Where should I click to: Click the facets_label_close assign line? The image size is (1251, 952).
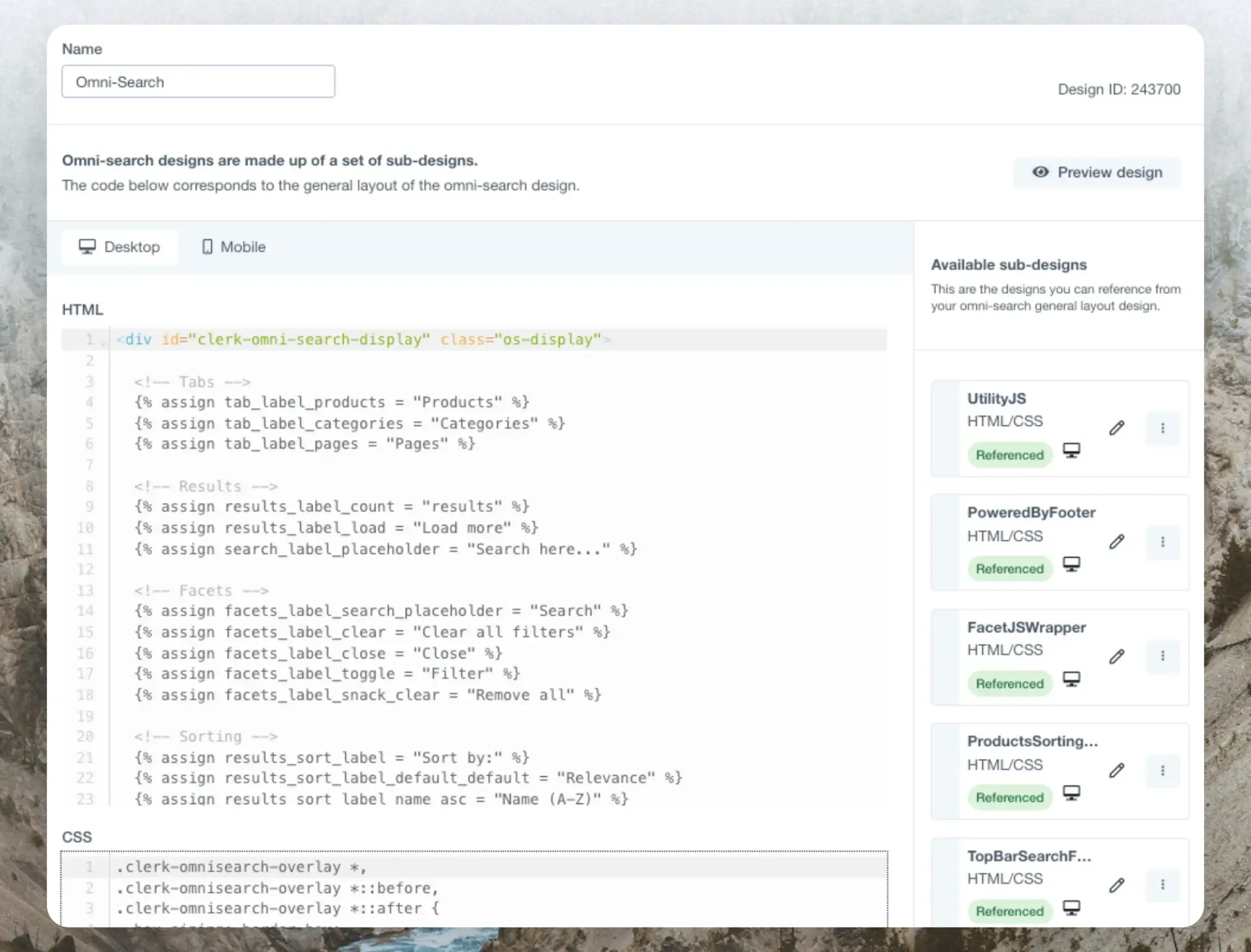318,653
